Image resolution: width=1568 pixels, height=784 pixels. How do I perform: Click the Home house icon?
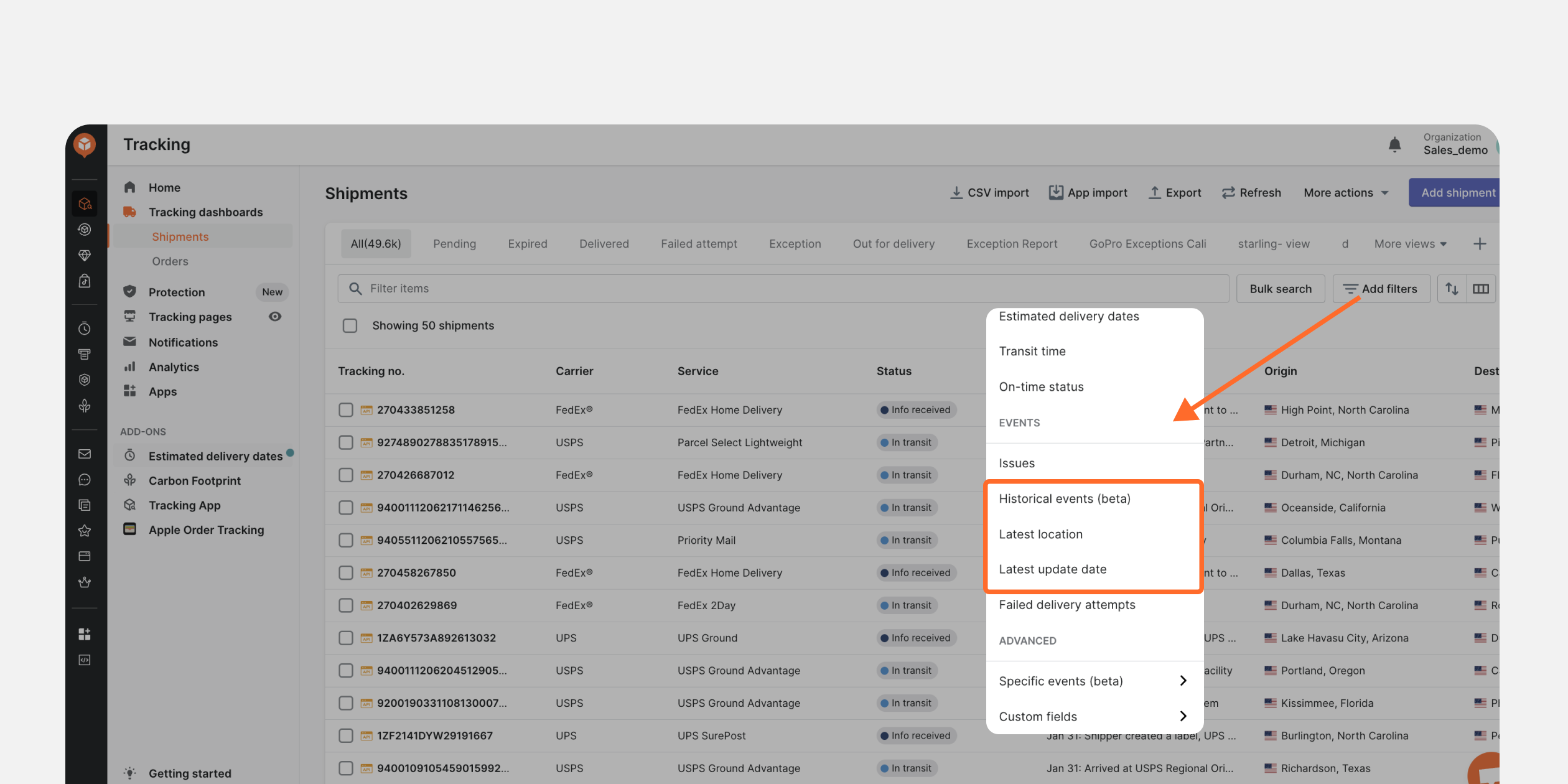coord(129,187)
